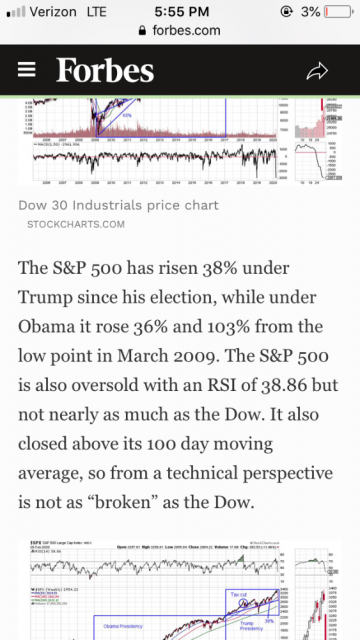
Task: Open the Forbes hamburger menu
Action: [x=27, y=70]
